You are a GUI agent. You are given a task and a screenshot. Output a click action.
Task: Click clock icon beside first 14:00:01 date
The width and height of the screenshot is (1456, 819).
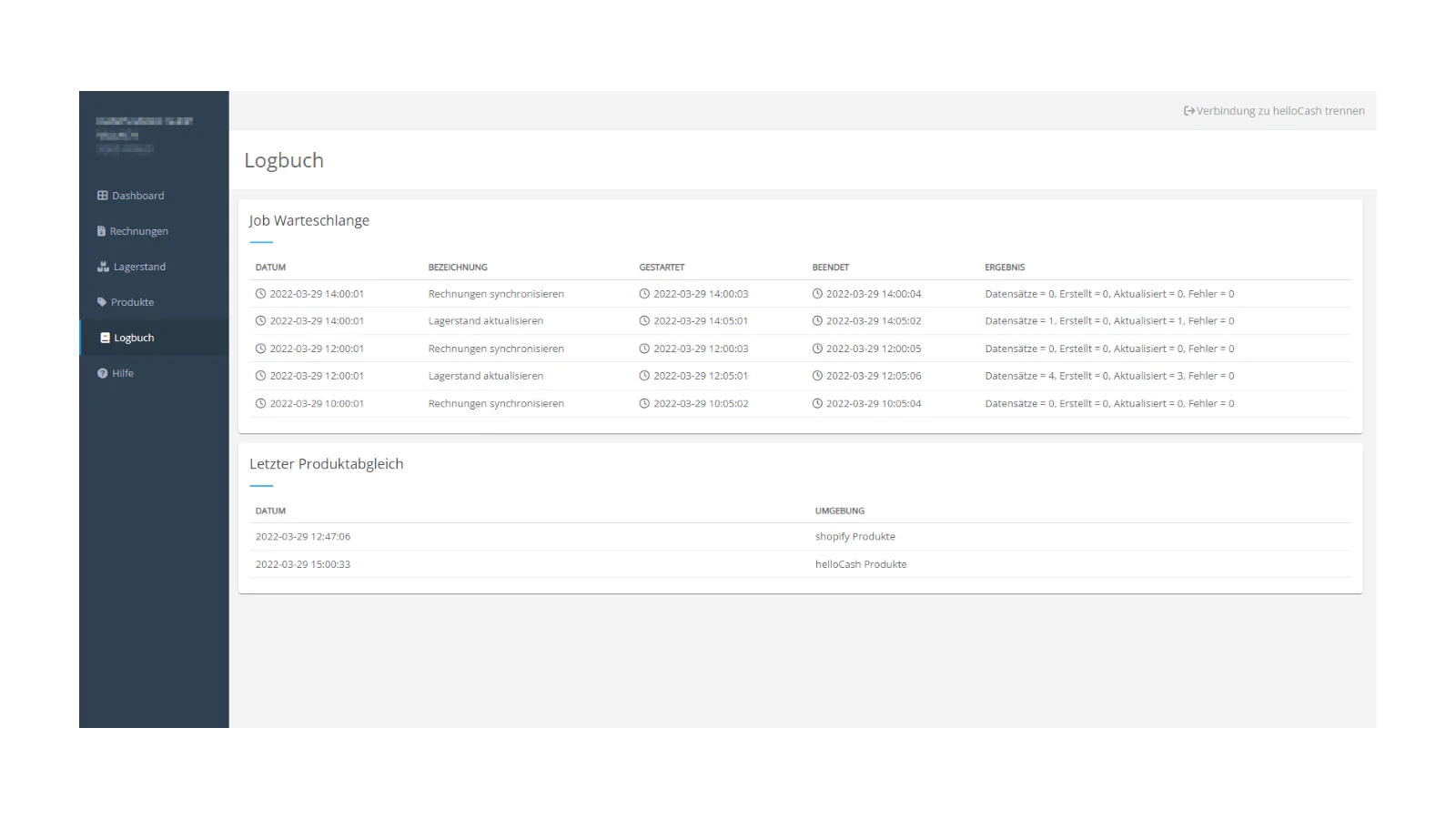(x=260, y=294)
